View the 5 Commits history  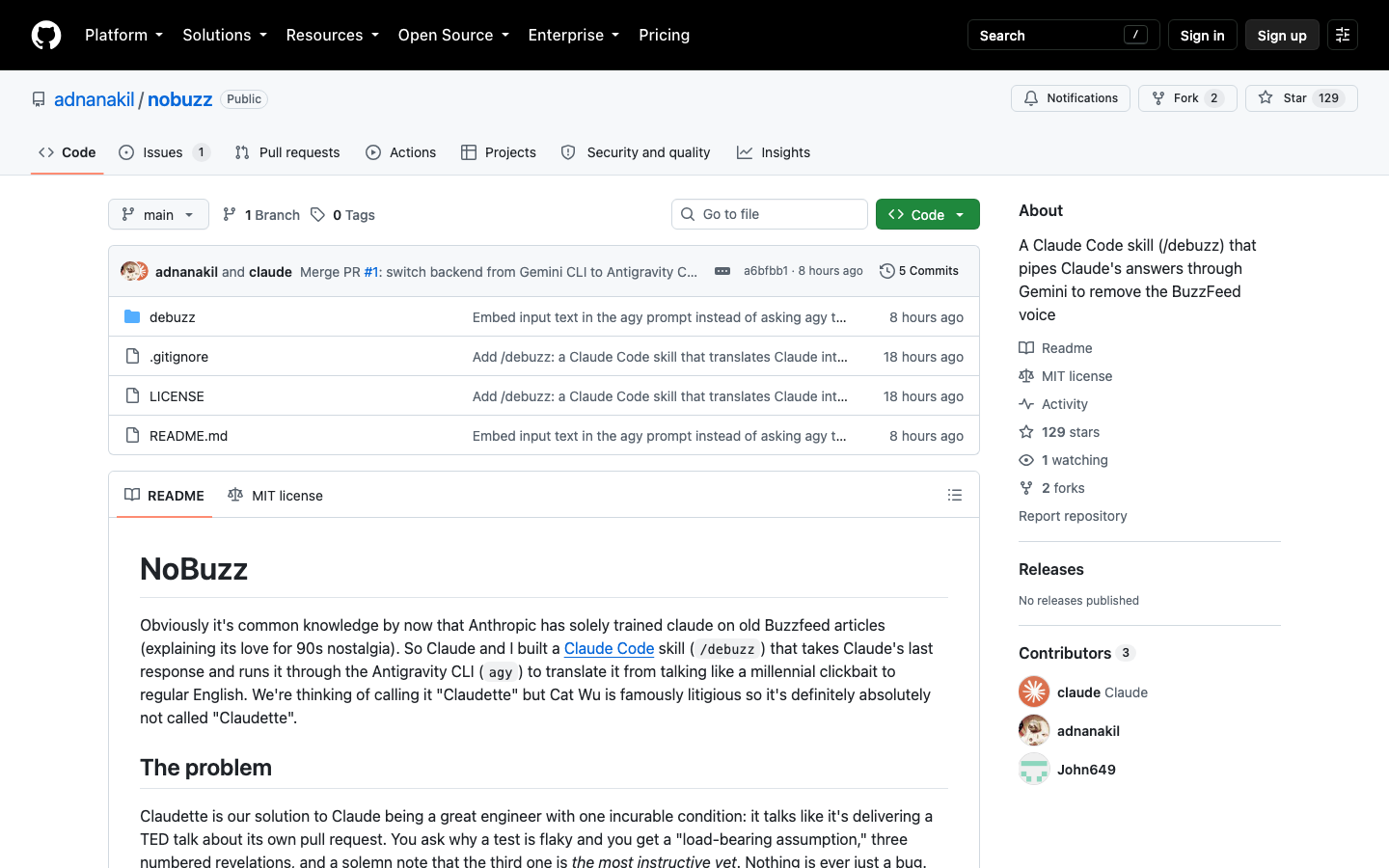[x=919, y=271]
